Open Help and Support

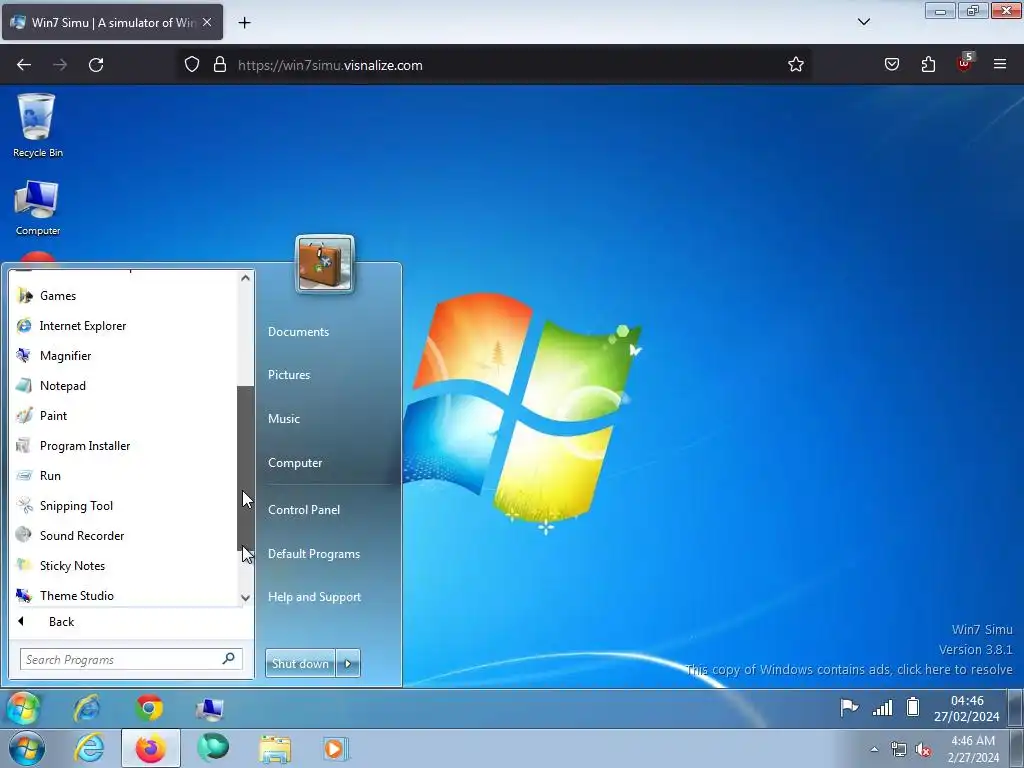pyautogui.click(x=314, y=597)
